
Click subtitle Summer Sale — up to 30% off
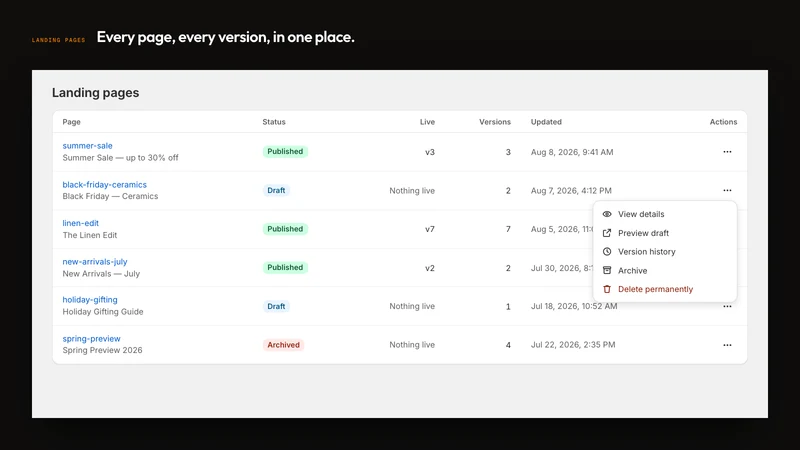point(120,158)
